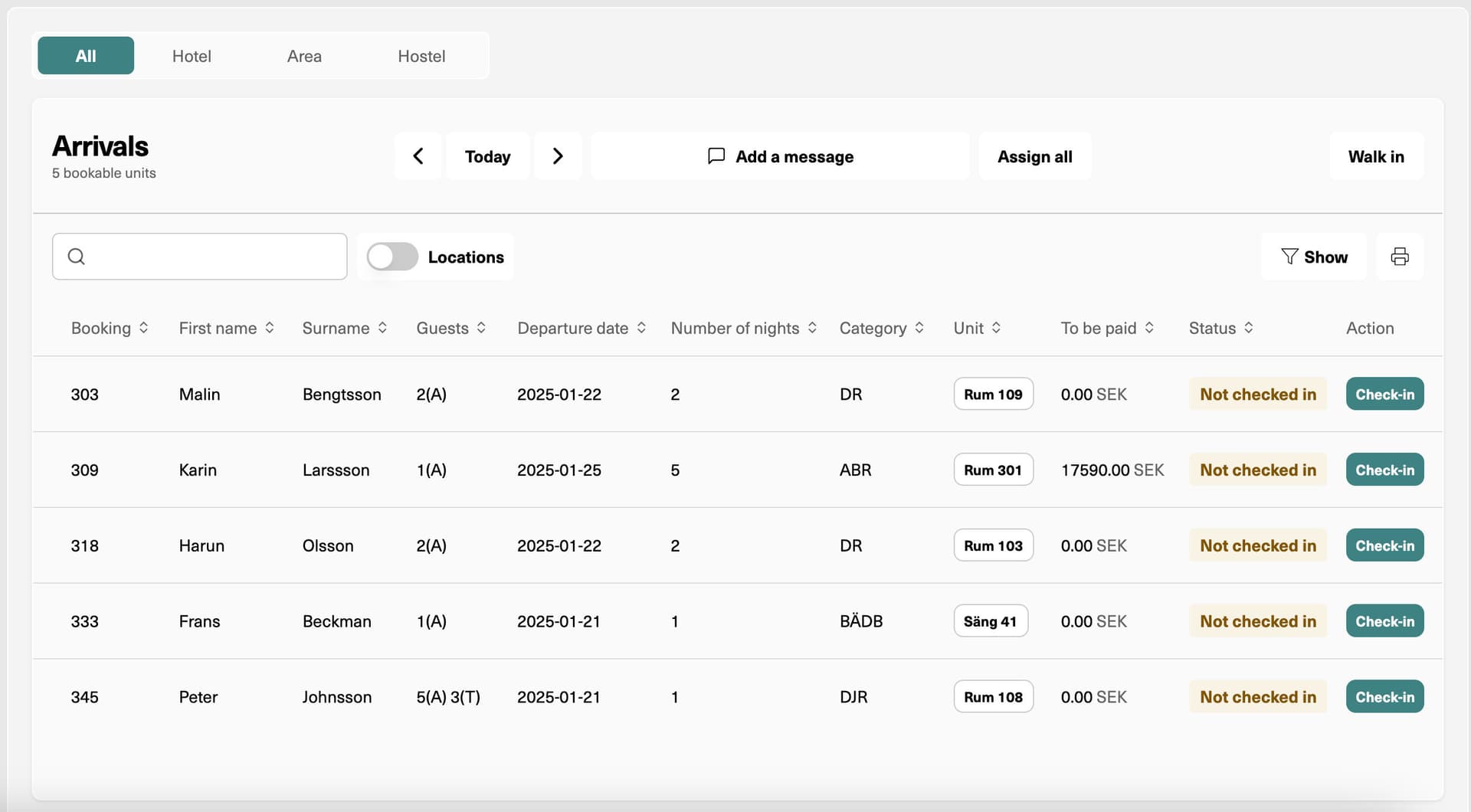Check in Malin Bengtsson

pyautogui.click(x=1384, y=394)
